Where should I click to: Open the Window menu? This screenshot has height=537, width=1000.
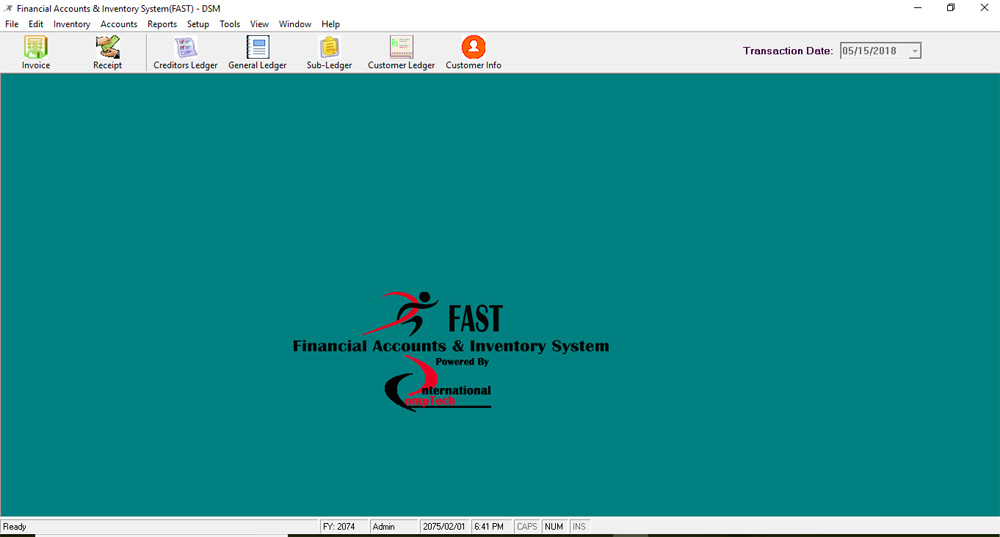coord(295,24)
